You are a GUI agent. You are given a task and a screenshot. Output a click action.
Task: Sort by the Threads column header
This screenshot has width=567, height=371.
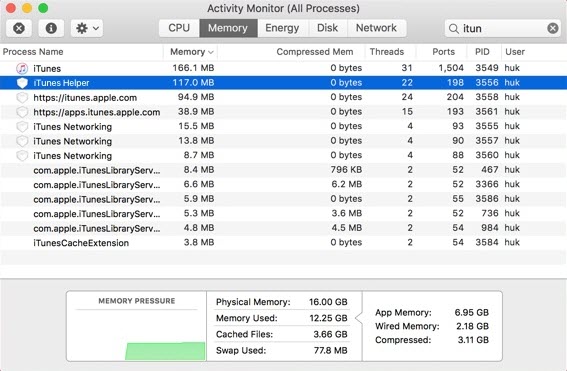point(387,52)
